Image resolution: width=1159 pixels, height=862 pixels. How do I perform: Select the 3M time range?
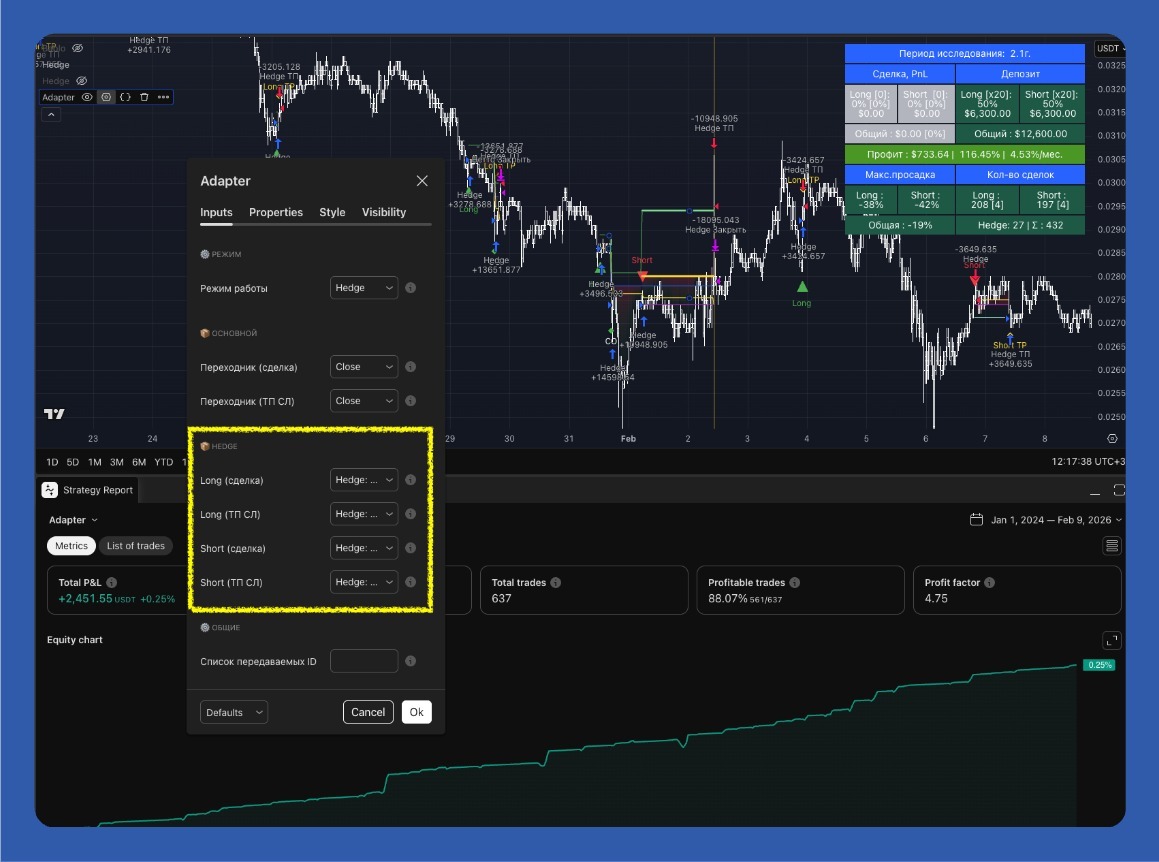(117, 462)
